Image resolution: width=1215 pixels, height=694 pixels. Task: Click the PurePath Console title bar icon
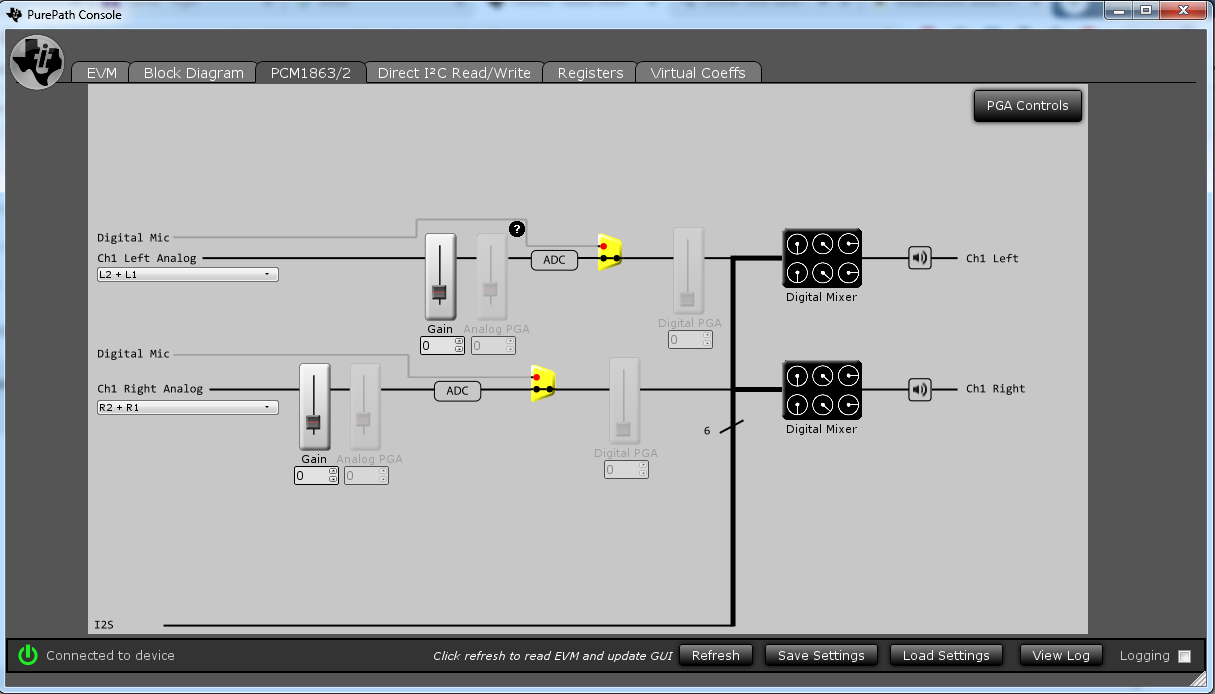14,14
